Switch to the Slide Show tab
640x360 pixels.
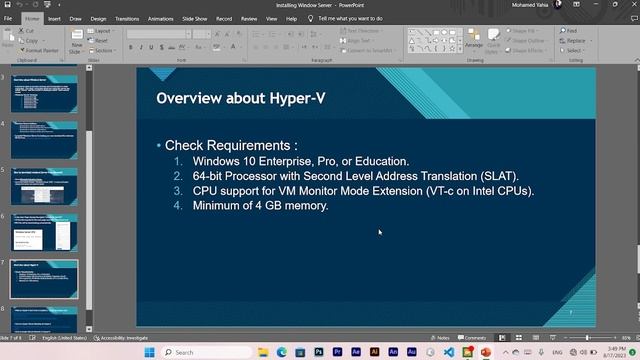point(195,19)
